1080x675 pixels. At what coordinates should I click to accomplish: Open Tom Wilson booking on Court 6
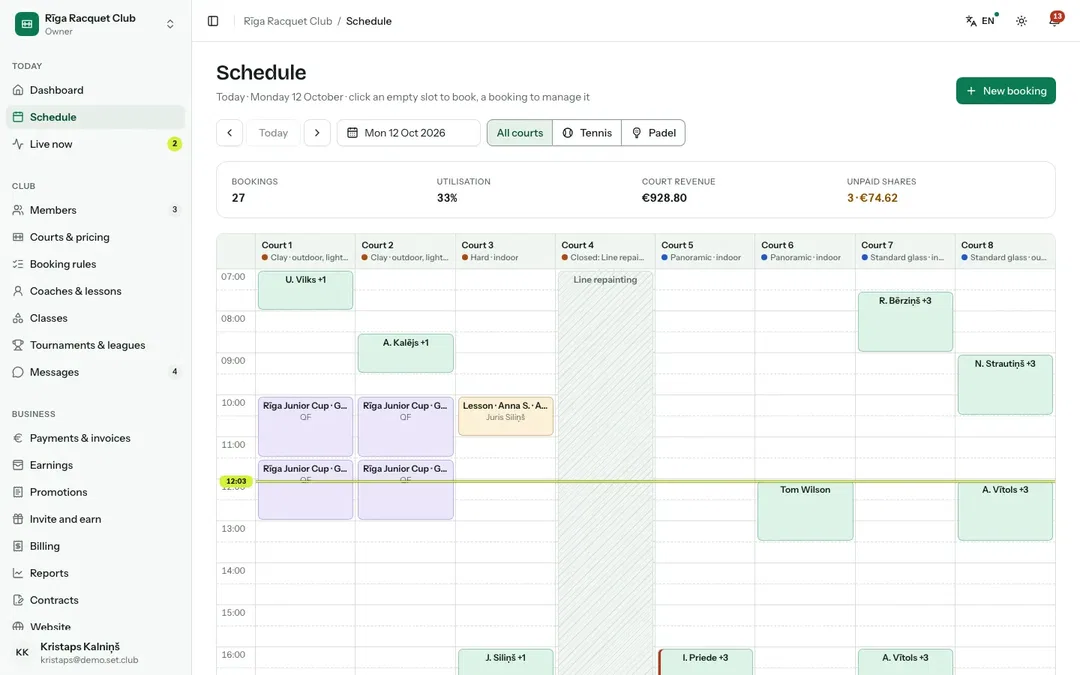coord(805,510)
